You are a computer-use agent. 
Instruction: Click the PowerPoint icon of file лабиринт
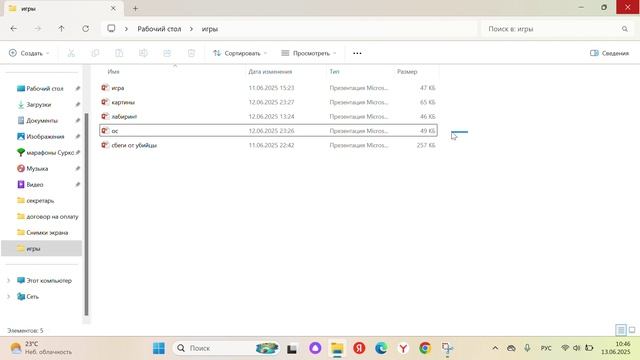(x=105, y=116)
